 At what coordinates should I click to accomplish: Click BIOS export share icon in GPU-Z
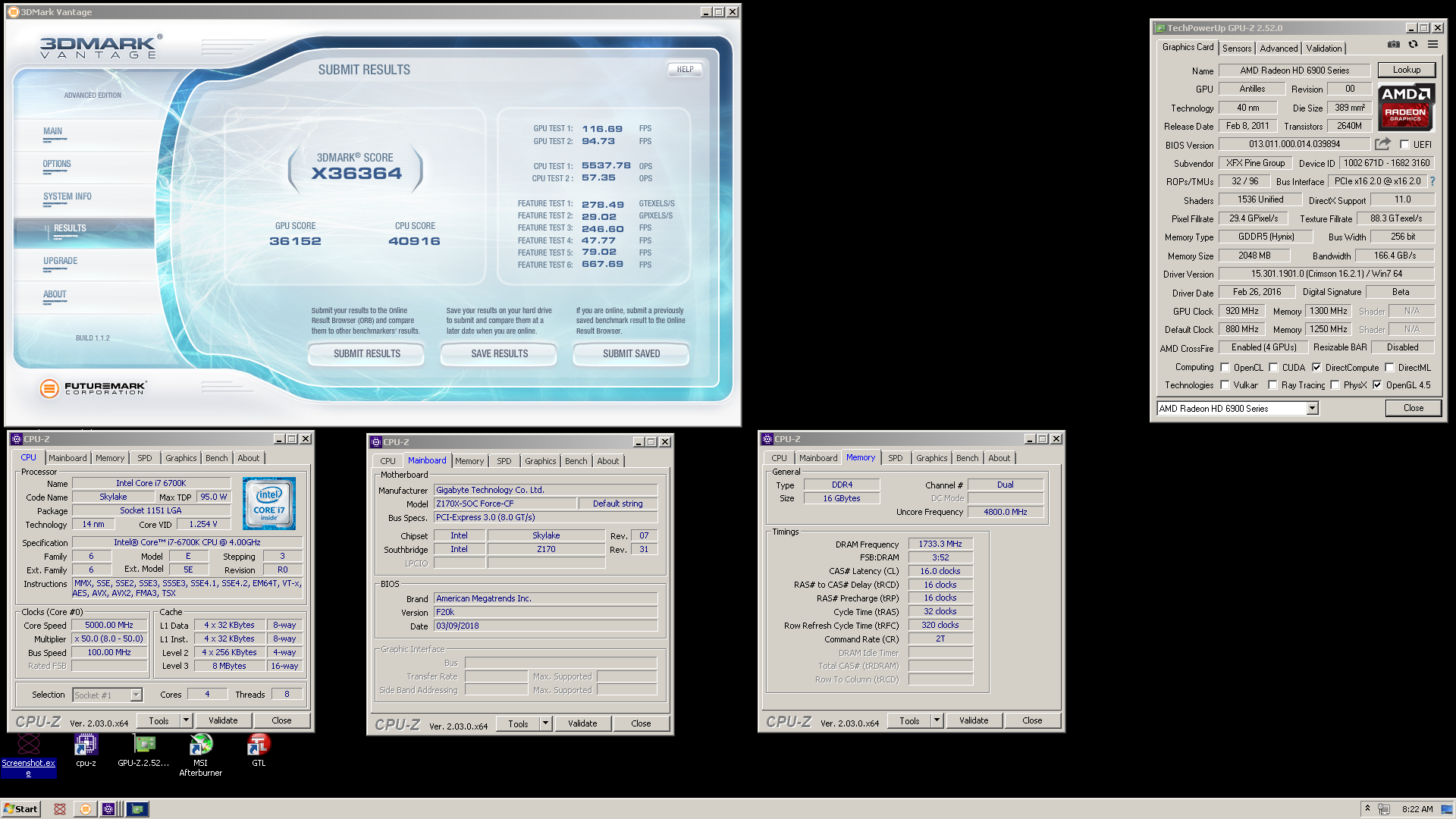(1383, 144)
